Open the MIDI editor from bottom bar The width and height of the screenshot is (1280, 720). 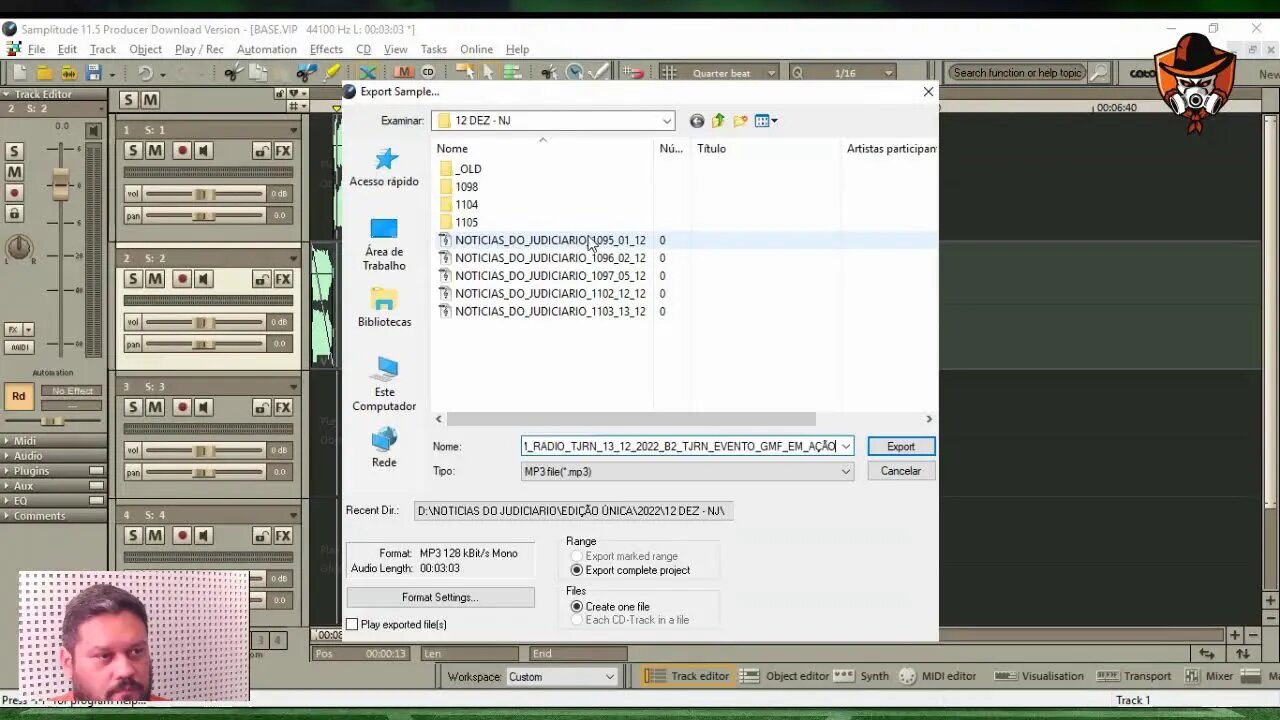tap(937, 676)
